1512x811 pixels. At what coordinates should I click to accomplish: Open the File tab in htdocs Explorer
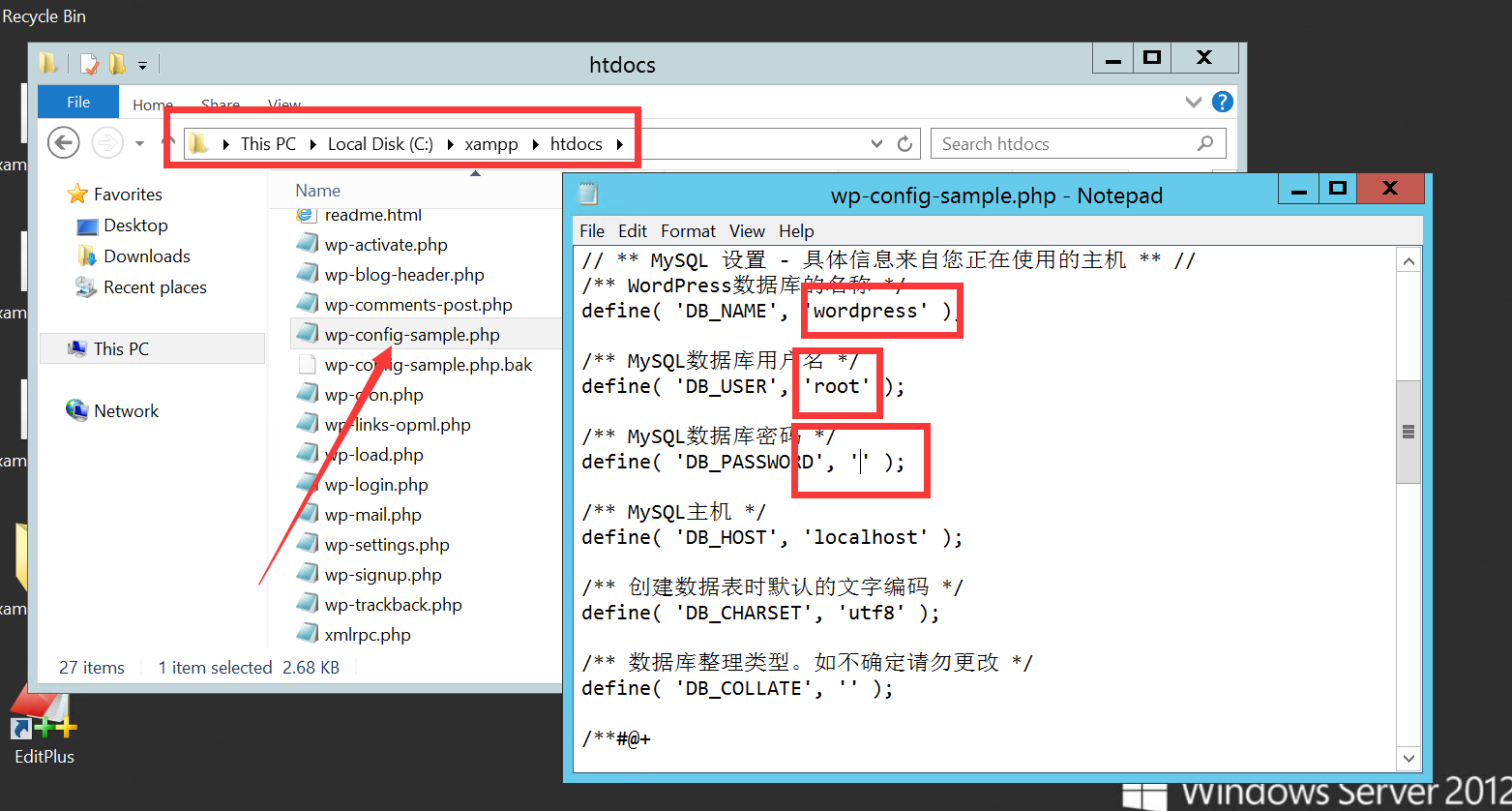click(78, 103)
